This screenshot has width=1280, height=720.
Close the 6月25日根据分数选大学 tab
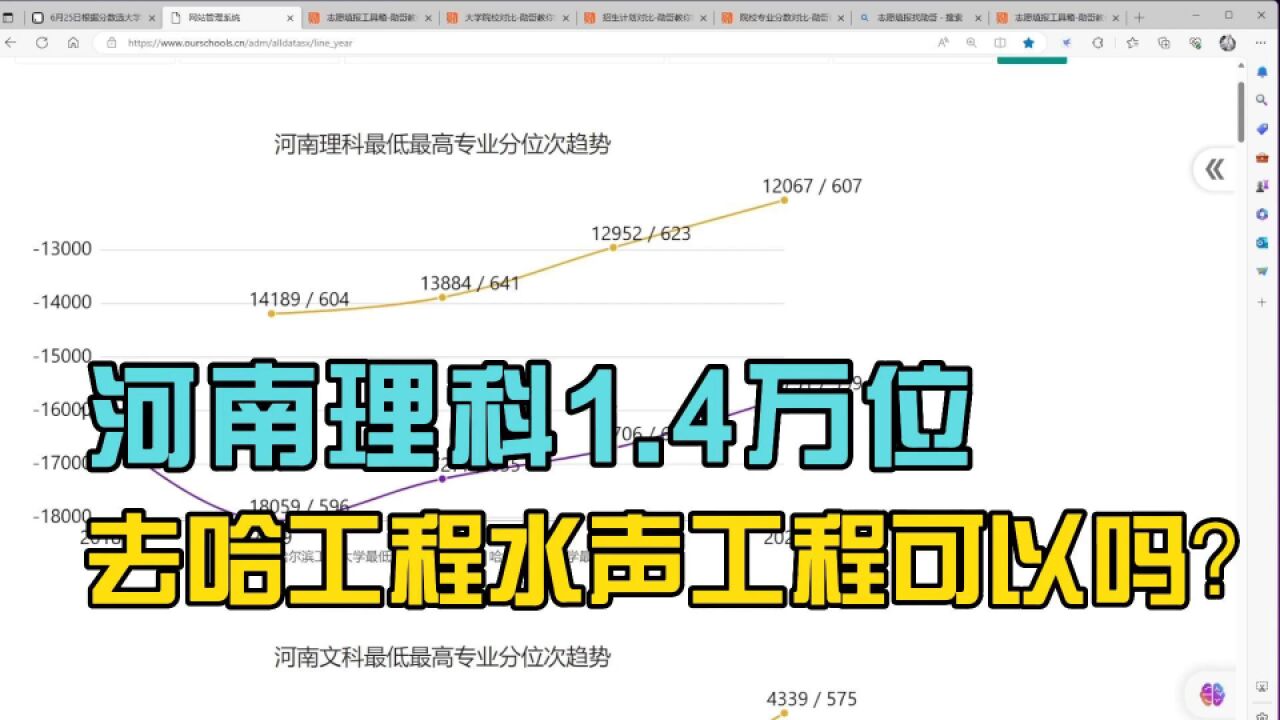pos(152,17)
